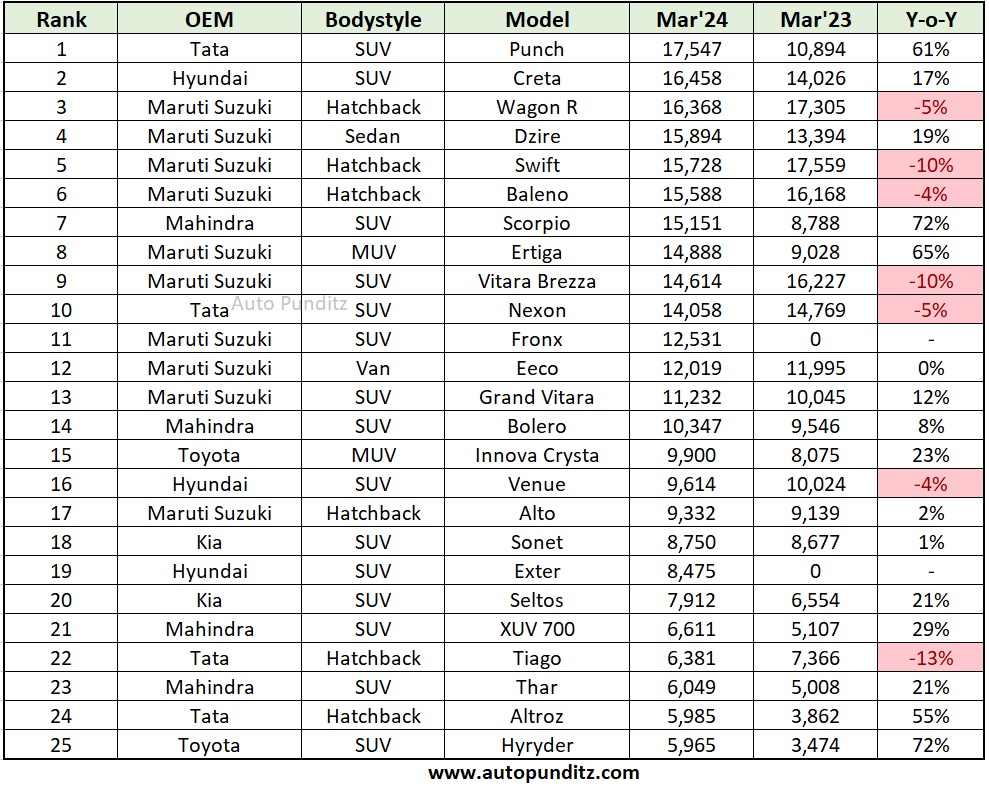989x788 pixels.
Task: Click the red -13% Tiago cell
Action: [x=930, y=658]
